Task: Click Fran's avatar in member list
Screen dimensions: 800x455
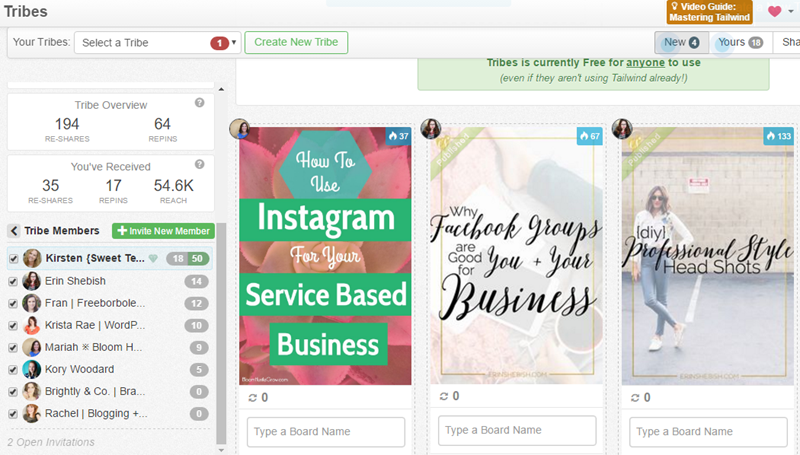Action: 32,303
